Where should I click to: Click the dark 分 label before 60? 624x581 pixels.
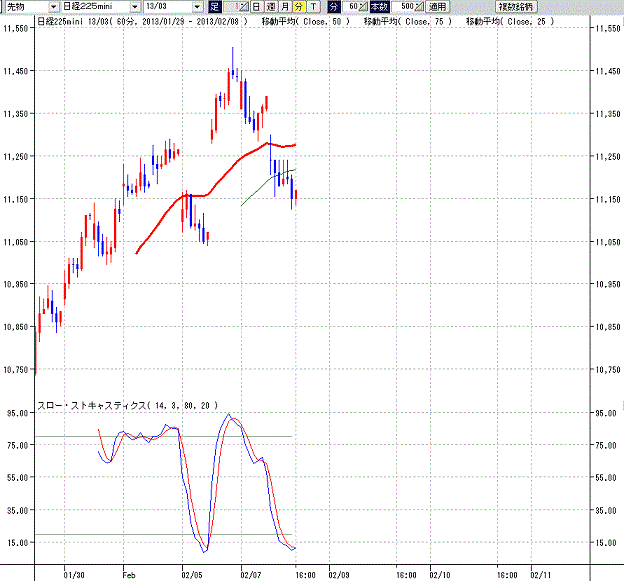[333, 7]
